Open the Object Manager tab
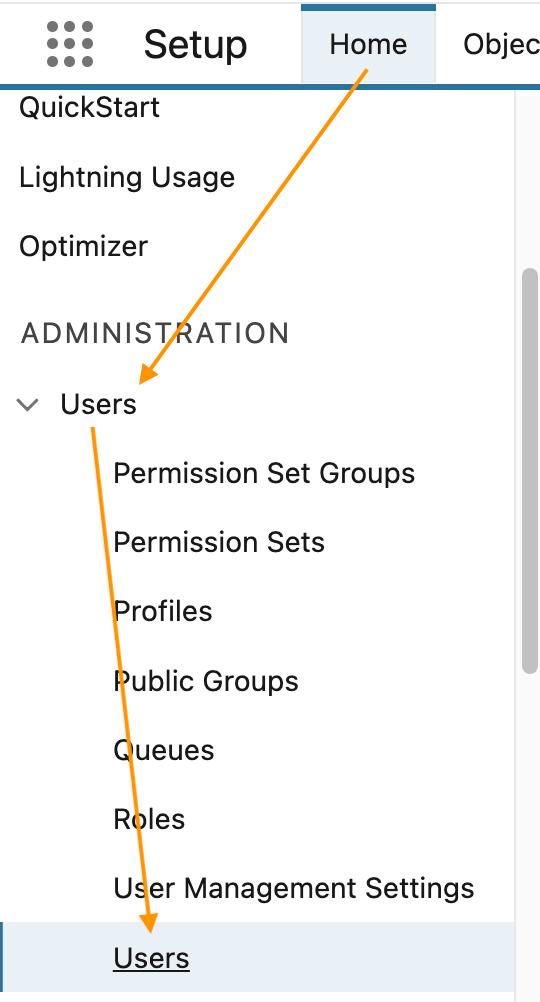The height and width of the screenshot is (1002, 540). (501, 44)
